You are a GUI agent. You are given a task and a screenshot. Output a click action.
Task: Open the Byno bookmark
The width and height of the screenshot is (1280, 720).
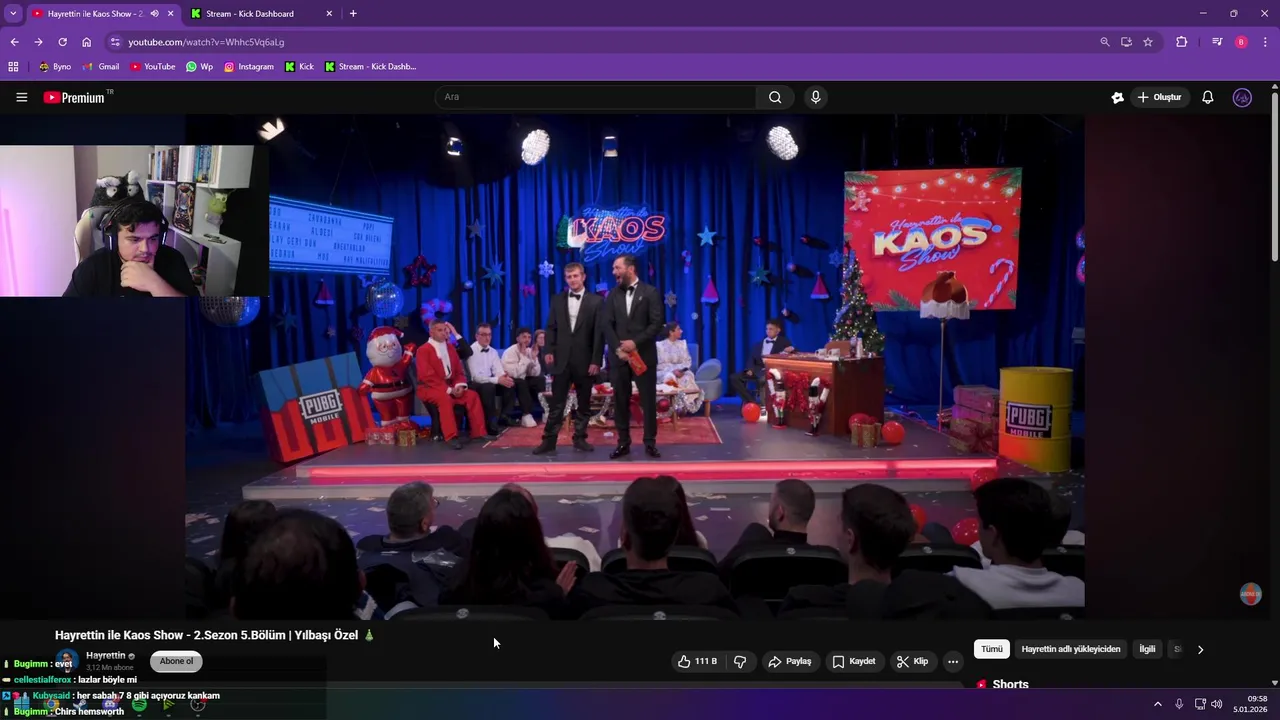coord(55,67)
